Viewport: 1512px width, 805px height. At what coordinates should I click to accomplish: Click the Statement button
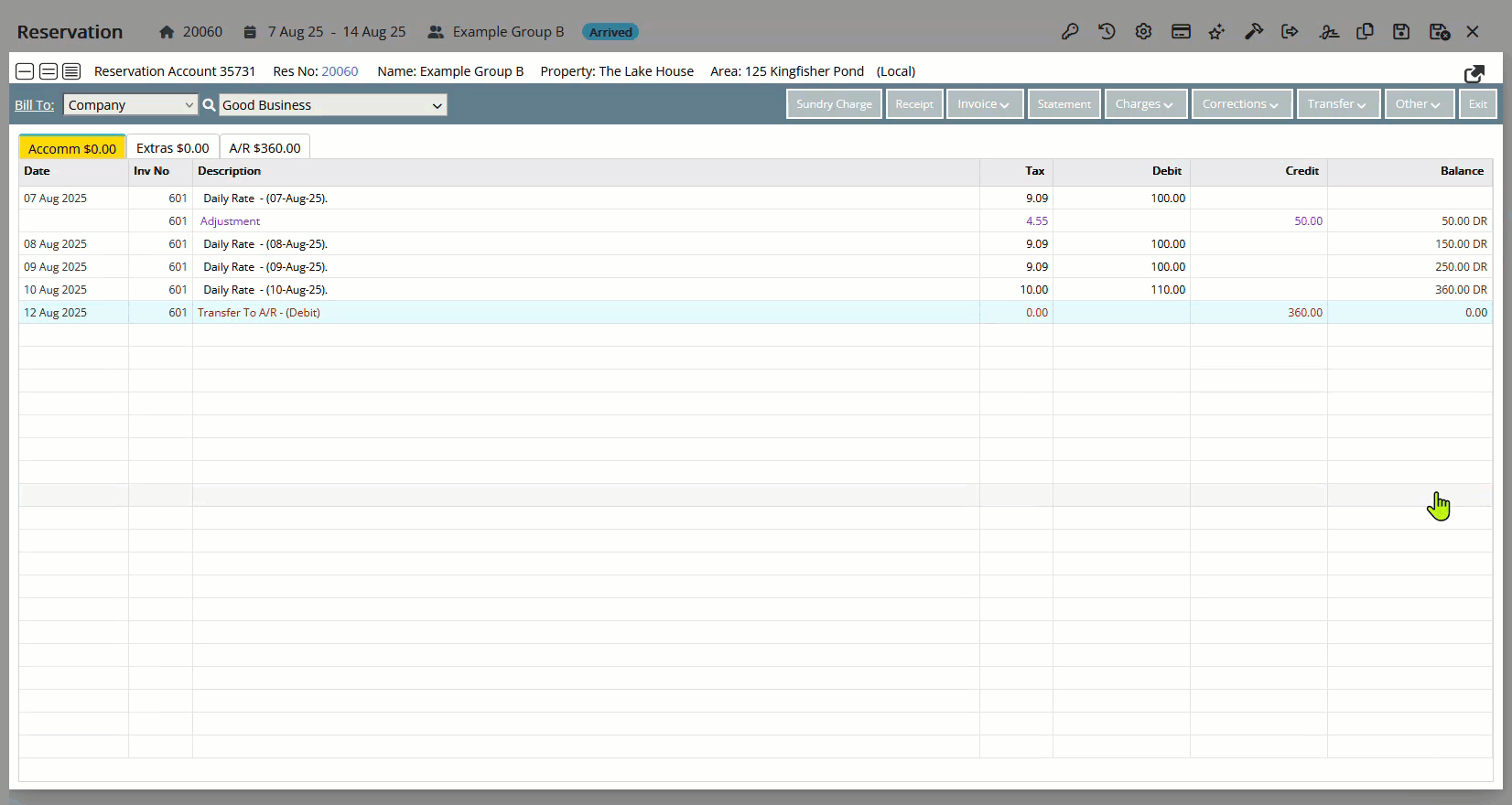[x=1064, y=104]
